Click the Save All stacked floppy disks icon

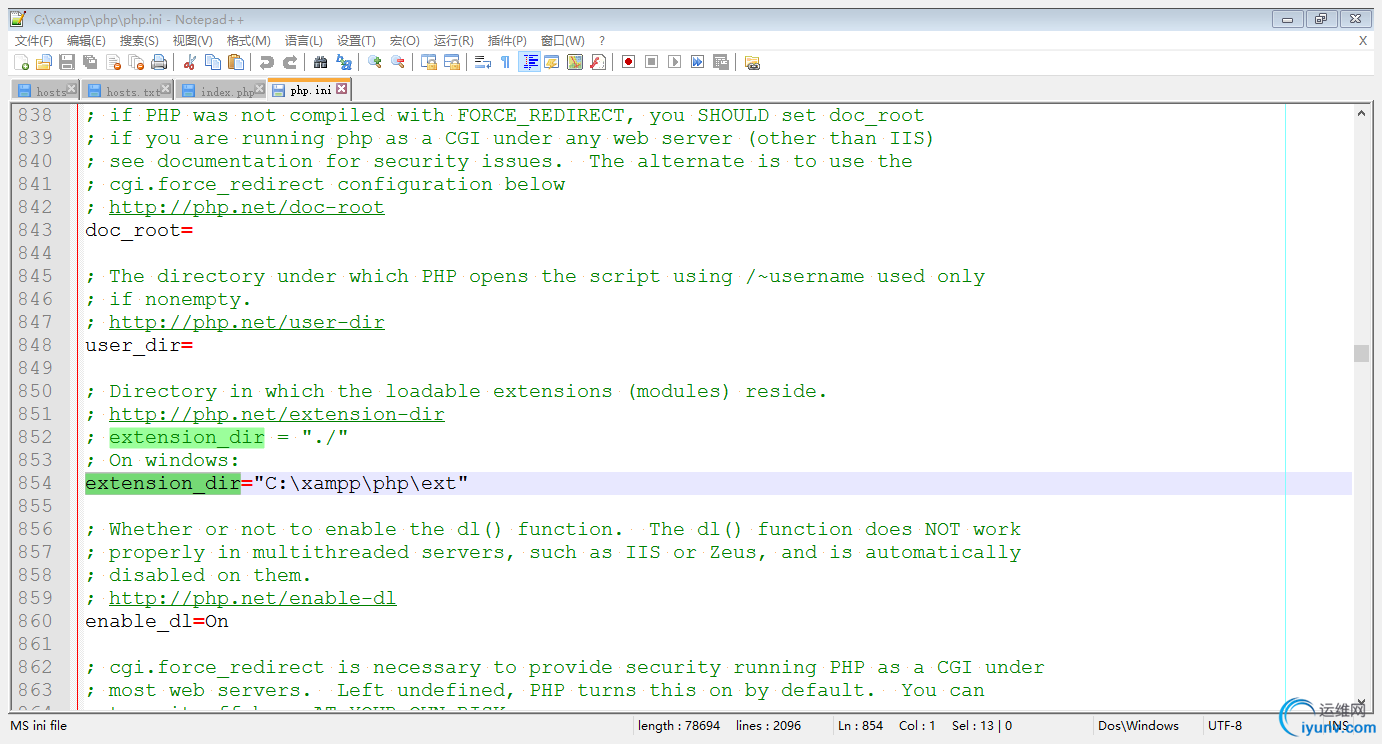pyautogui.click(x=90, y=62)
